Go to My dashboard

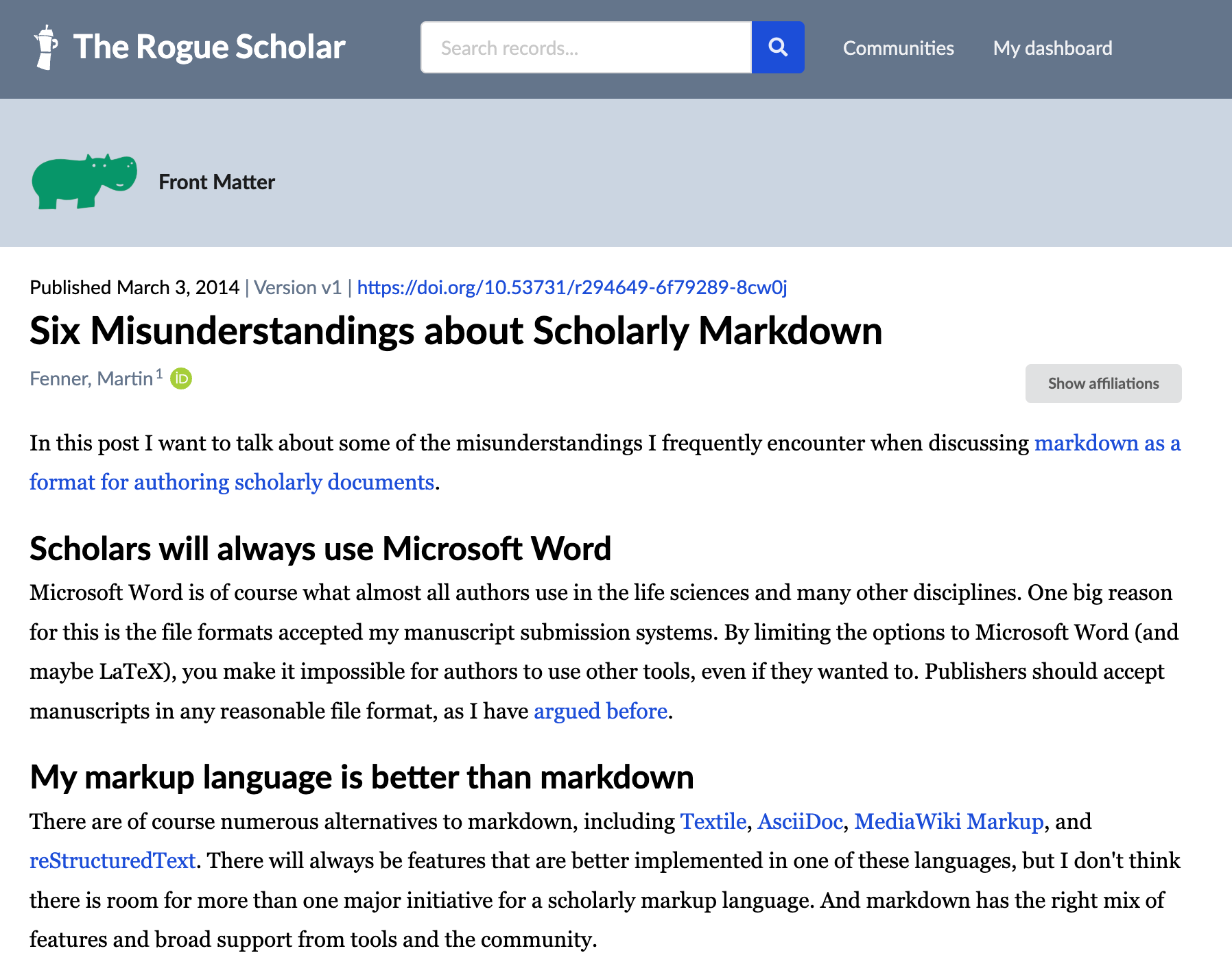click(x=1052, y=48)
